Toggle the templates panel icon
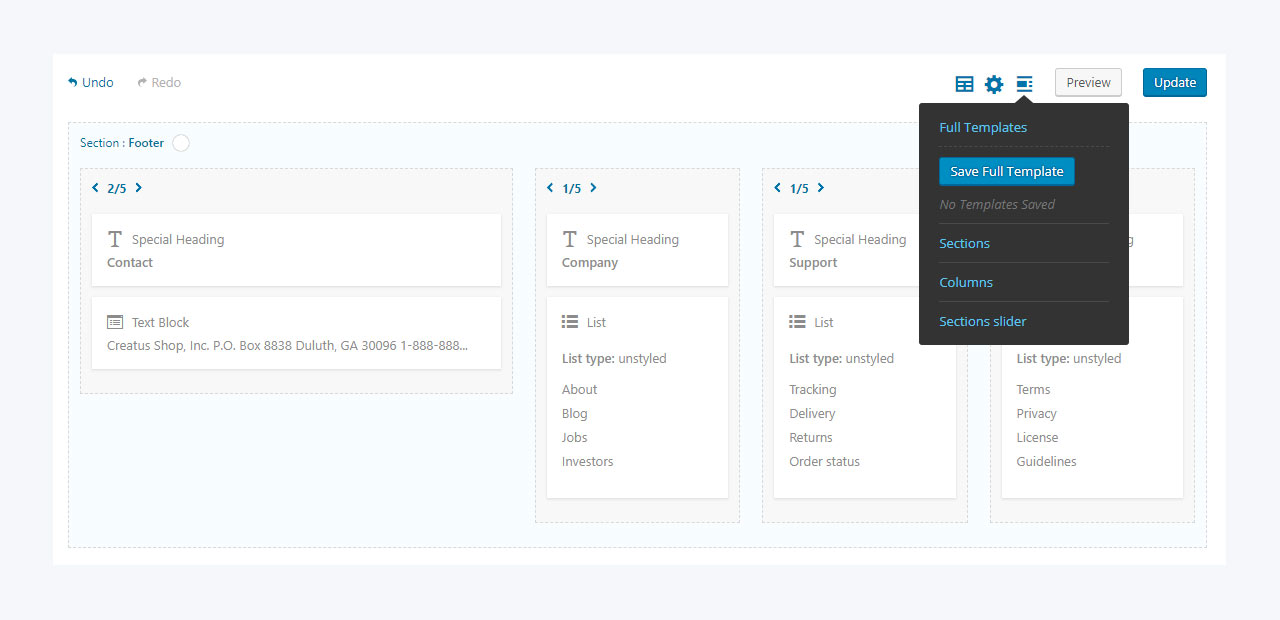Screen dimensions: 1280x620 [x=1024, y=84]
